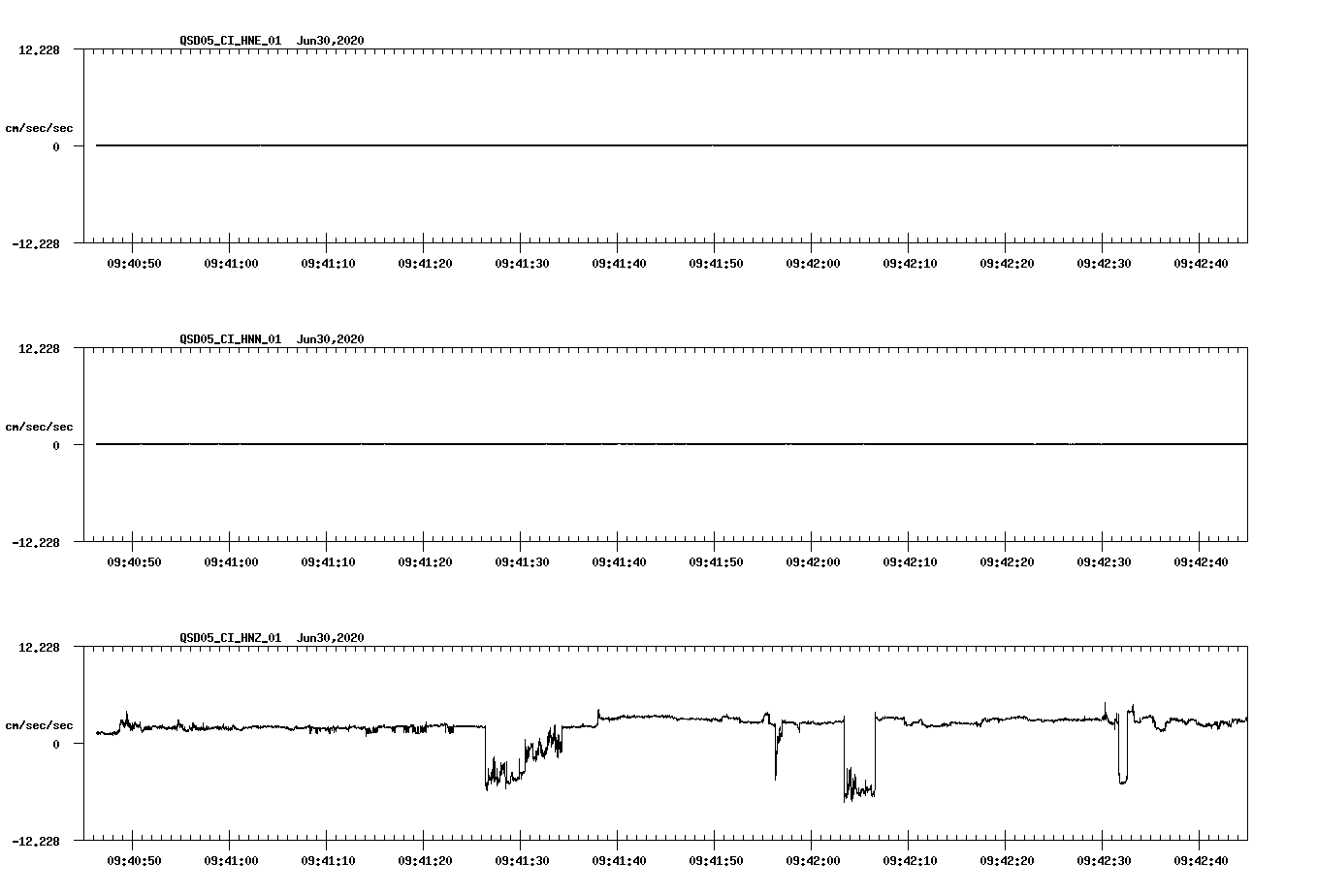Viewport: 1317px width, 896px height.
Task: Click the cm/sec/sec unit label on HNN plot
Action: 39,427
